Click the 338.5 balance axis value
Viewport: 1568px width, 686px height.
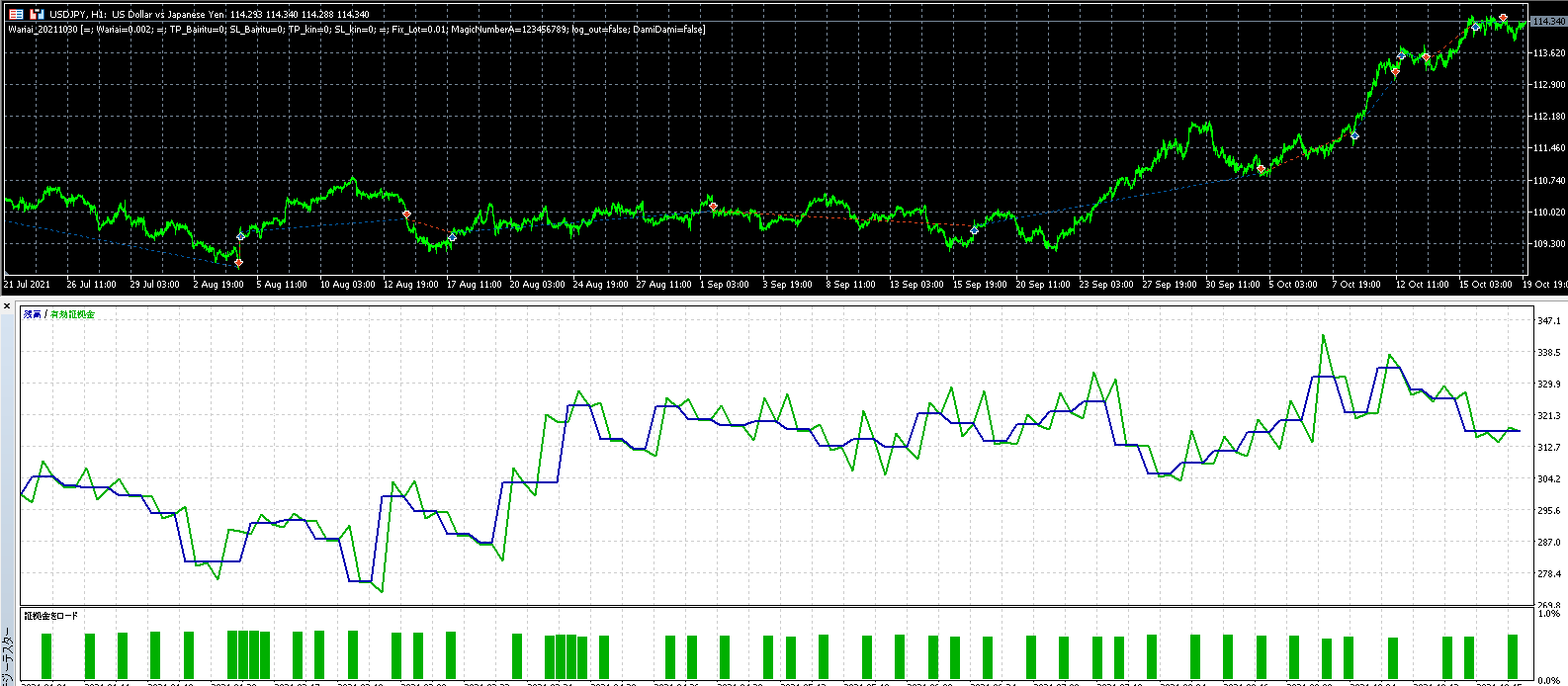tap(1549, 353)
